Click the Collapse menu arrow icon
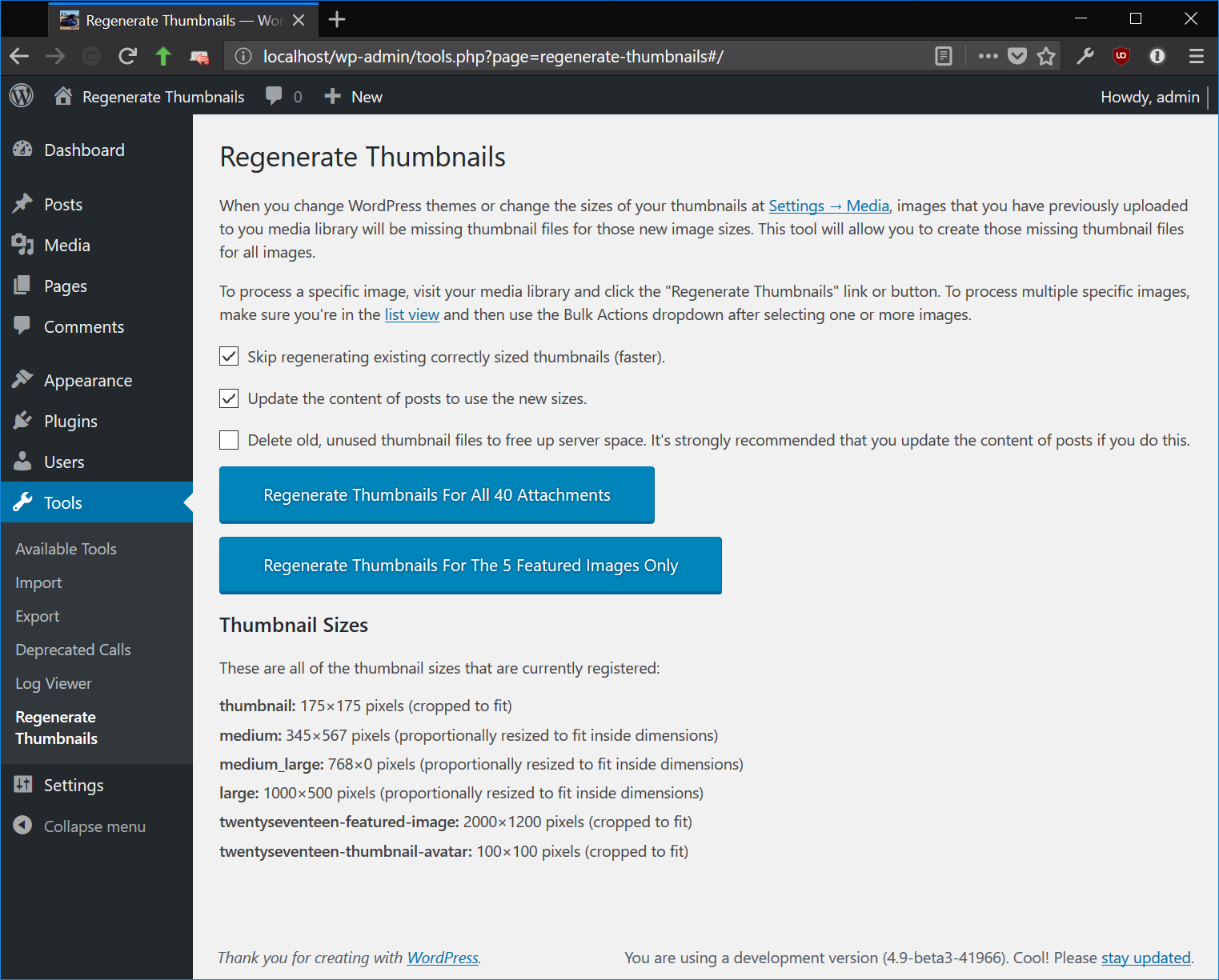 (x=22, y=826)
